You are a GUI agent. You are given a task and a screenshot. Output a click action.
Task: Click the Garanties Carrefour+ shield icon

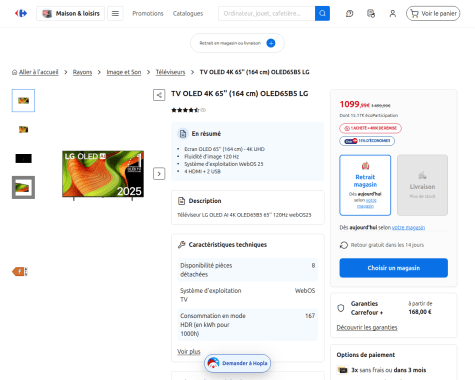pos(341,308)
